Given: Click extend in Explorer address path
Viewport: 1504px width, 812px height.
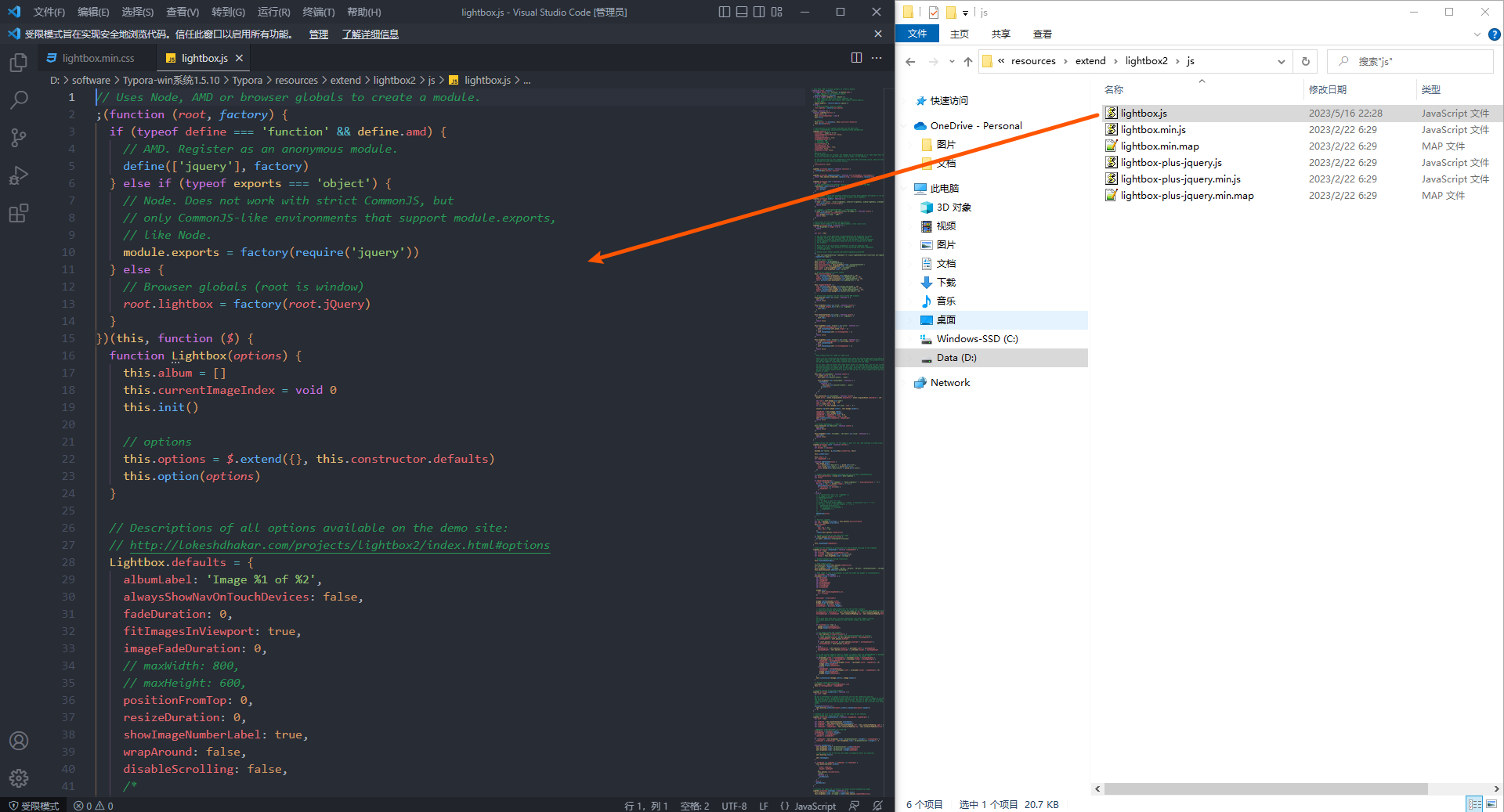Looking at the screenshot, I should [1090, 61].
